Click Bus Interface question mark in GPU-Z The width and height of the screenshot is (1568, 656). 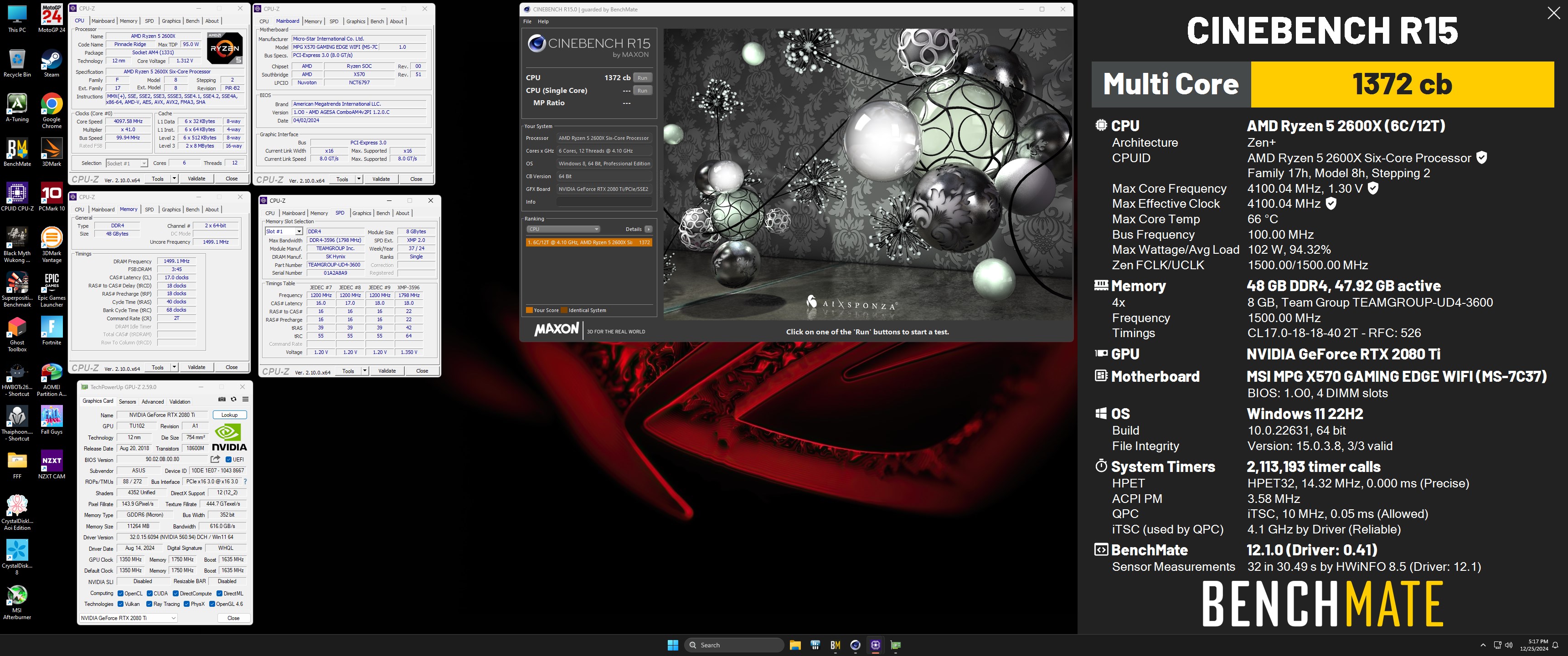coord(245,482)
